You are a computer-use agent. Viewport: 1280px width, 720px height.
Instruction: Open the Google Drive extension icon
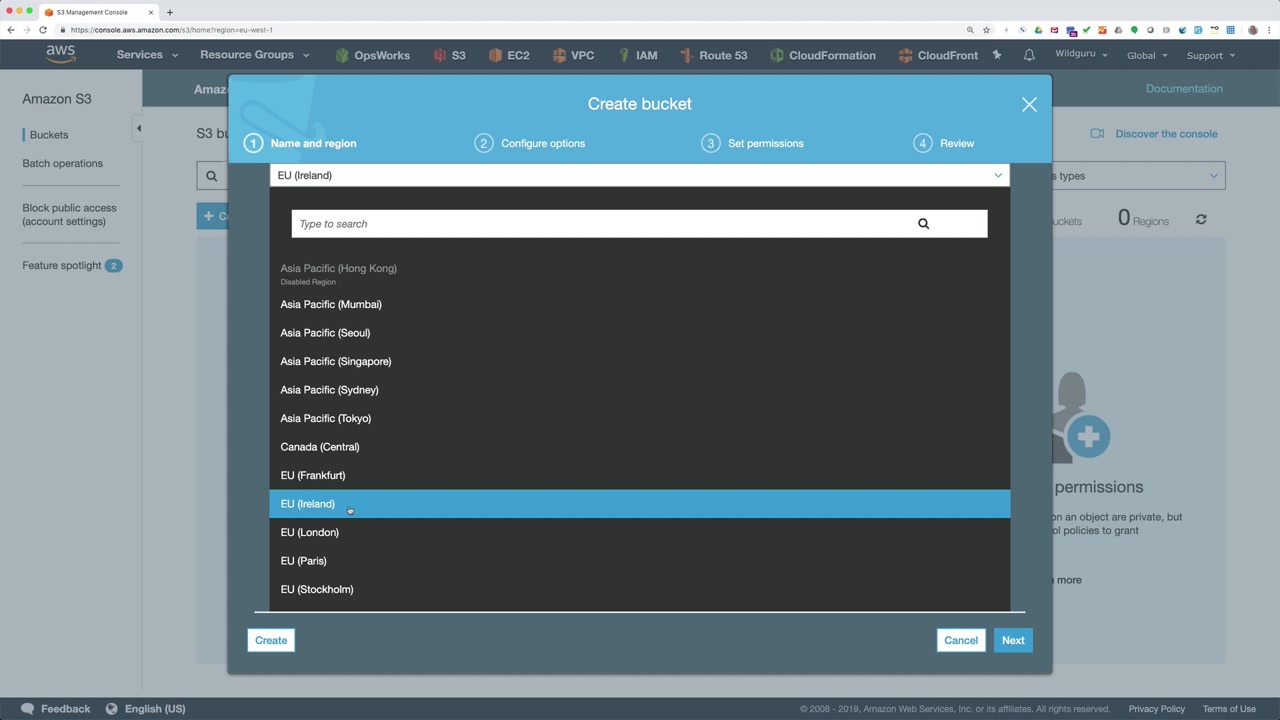1038,30
